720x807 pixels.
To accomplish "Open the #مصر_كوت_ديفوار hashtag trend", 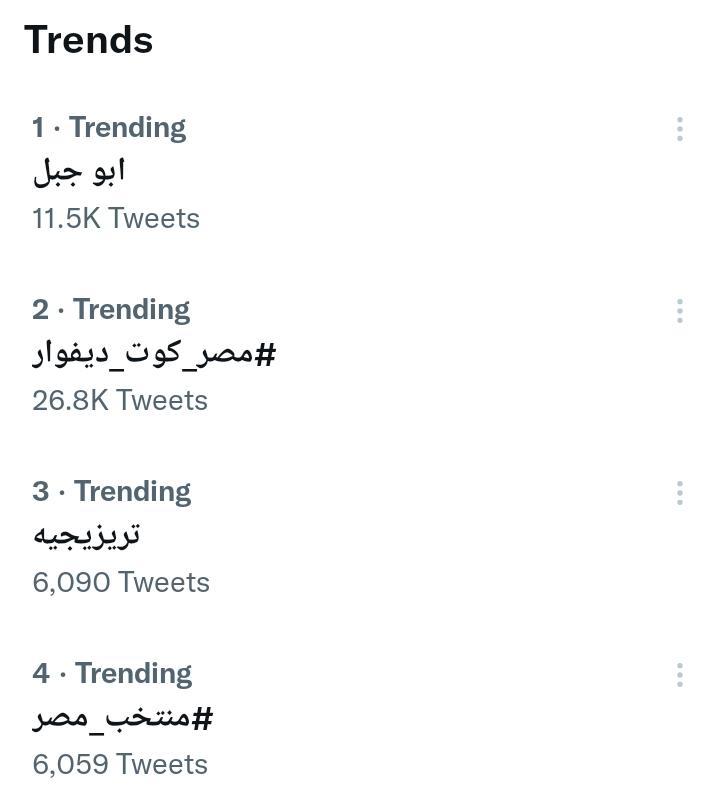I will click(153, 354).
